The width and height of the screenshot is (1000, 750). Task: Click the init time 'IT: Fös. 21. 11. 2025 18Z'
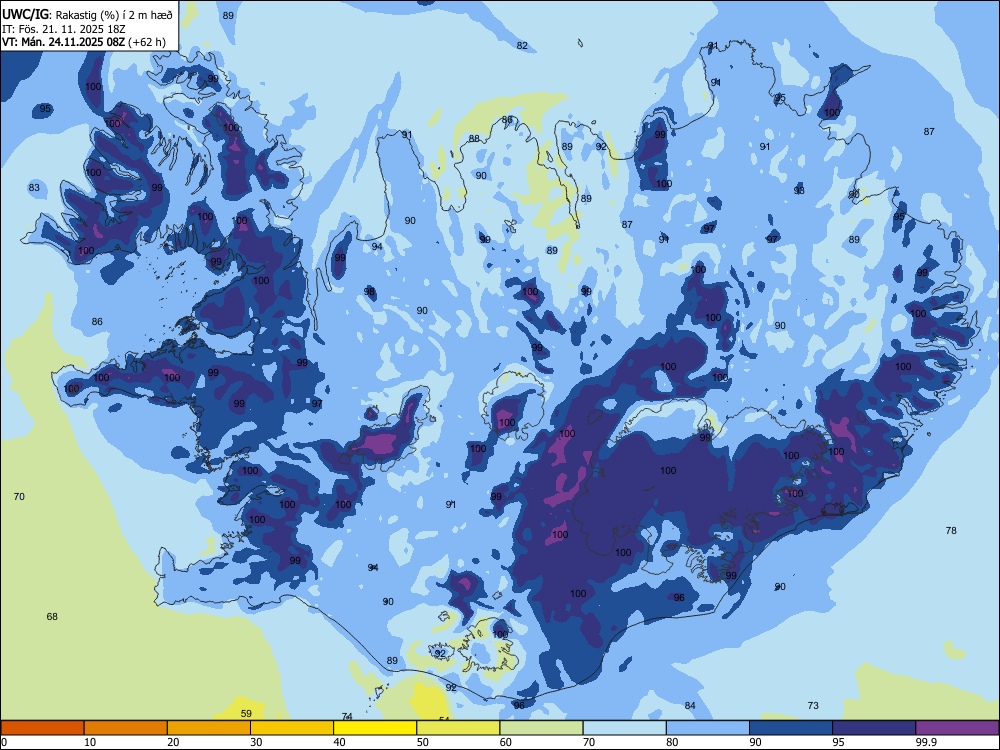point(63,29)
